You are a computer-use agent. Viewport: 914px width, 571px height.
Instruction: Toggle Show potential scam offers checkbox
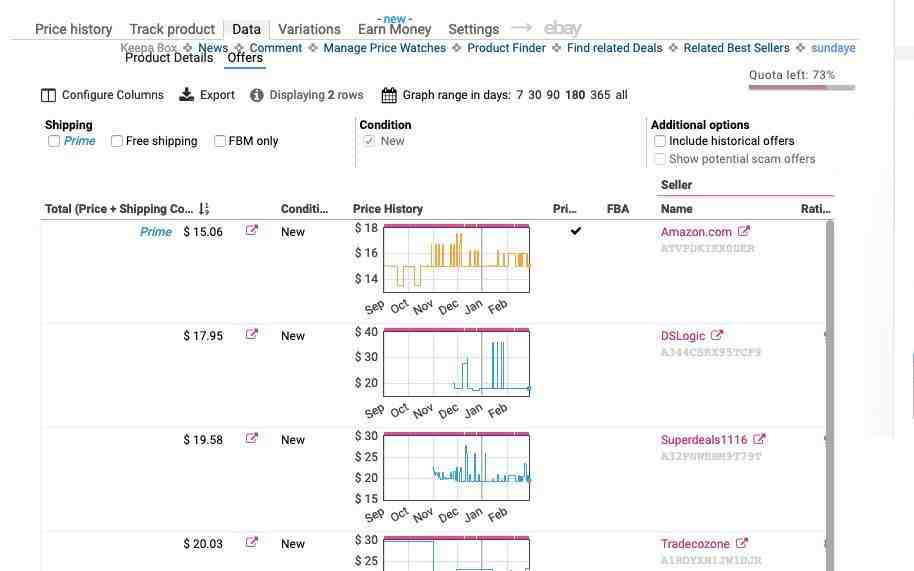(660, 159)
